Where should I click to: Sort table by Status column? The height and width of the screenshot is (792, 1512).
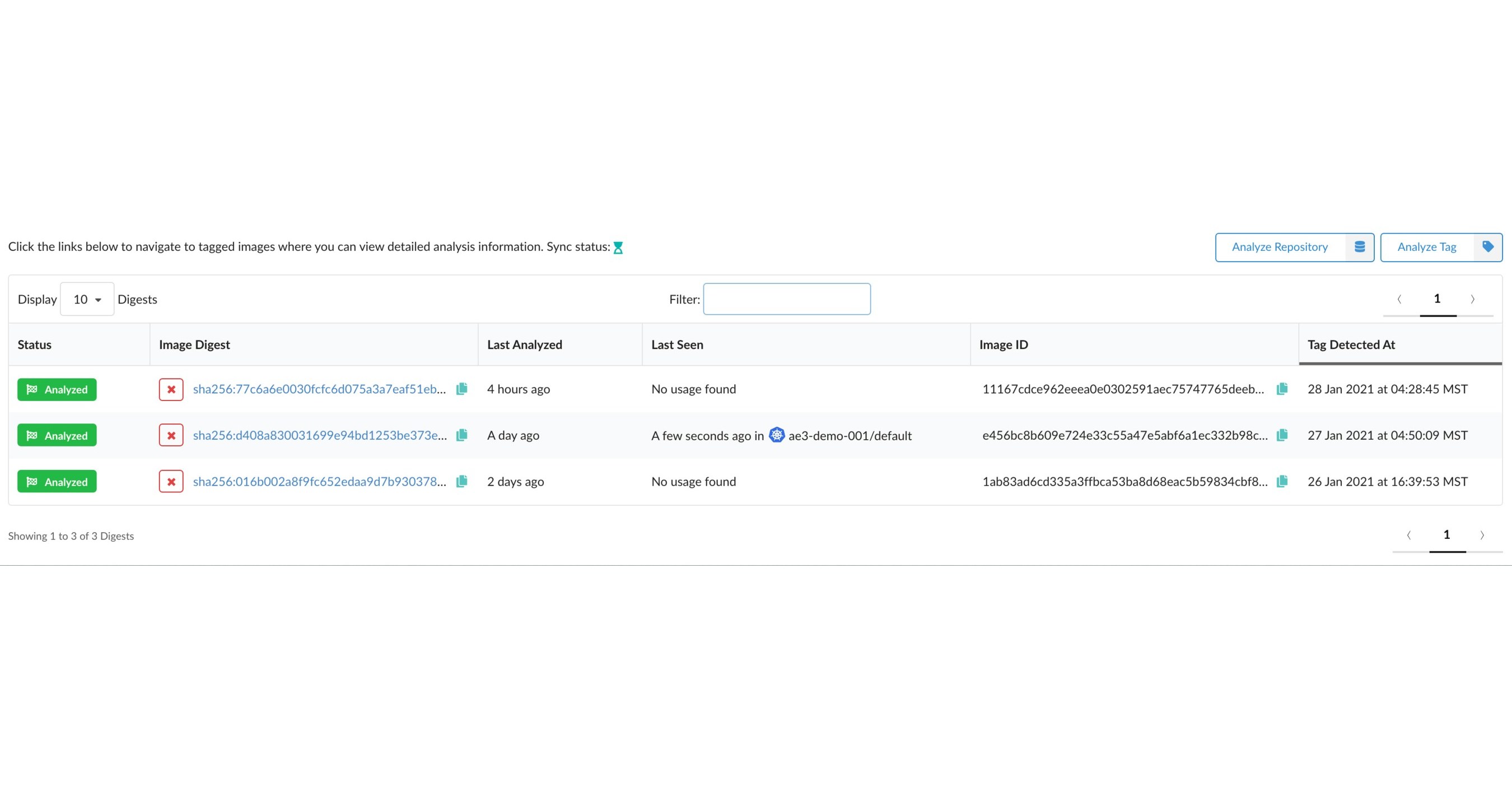click(x=79, y=344)
